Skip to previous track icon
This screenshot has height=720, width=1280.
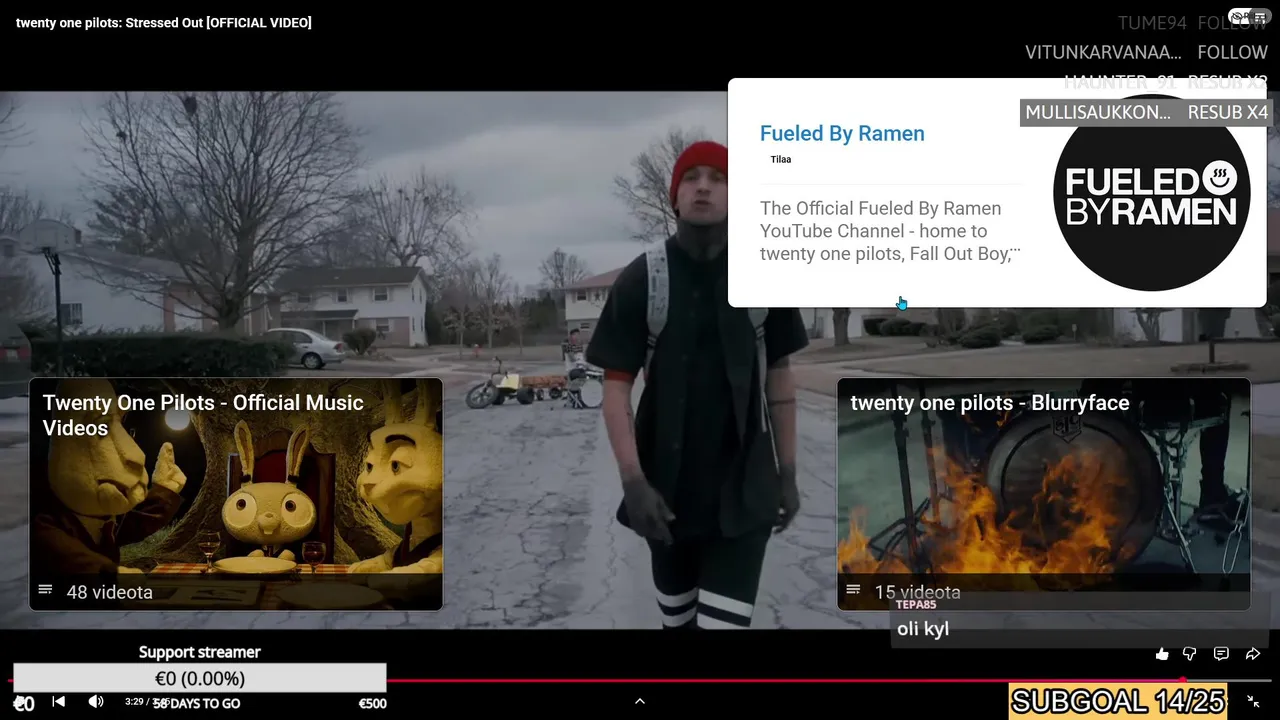[59, 702]
